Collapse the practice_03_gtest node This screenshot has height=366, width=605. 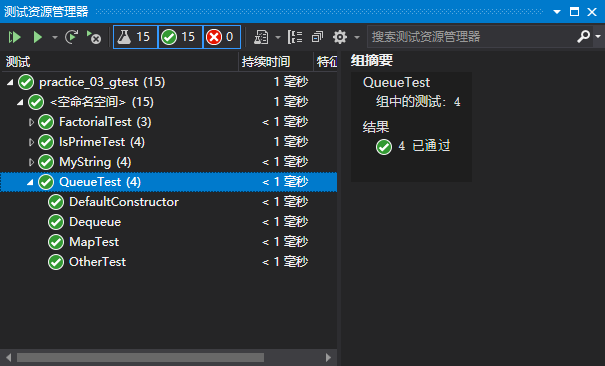click(10, 82)
